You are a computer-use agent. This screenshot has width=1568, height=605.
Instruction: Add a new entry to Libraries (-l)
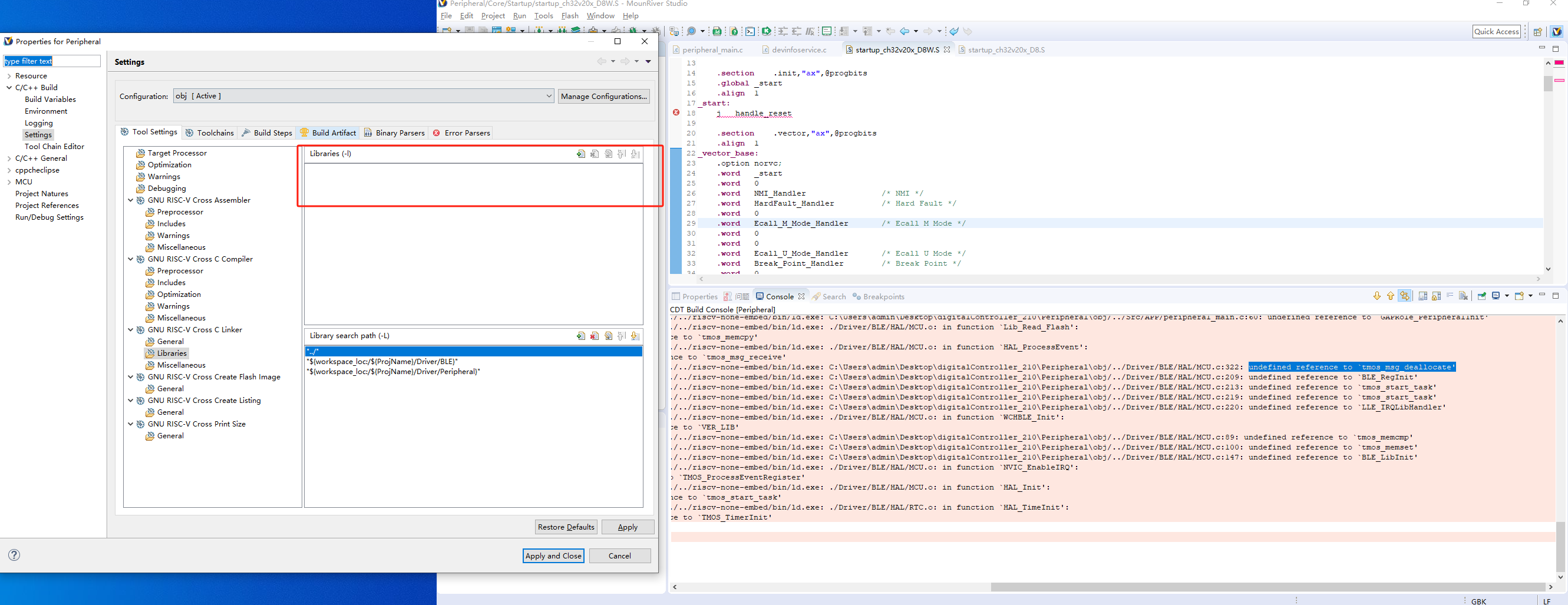pos(580,154)
